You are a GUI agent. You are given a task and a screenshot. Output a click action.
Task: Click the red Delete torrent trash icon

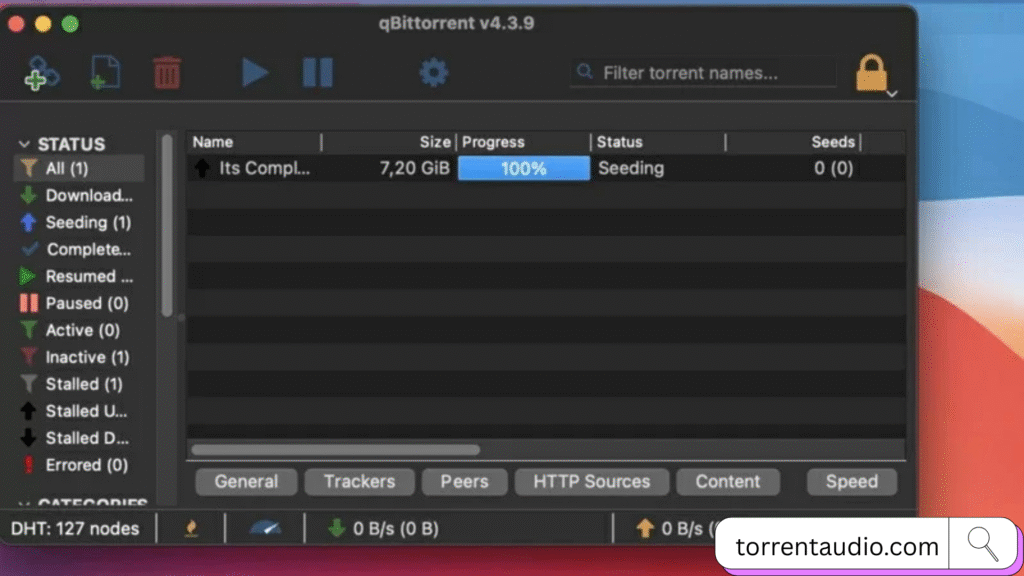pyautogui.click(x=167, y=73)
